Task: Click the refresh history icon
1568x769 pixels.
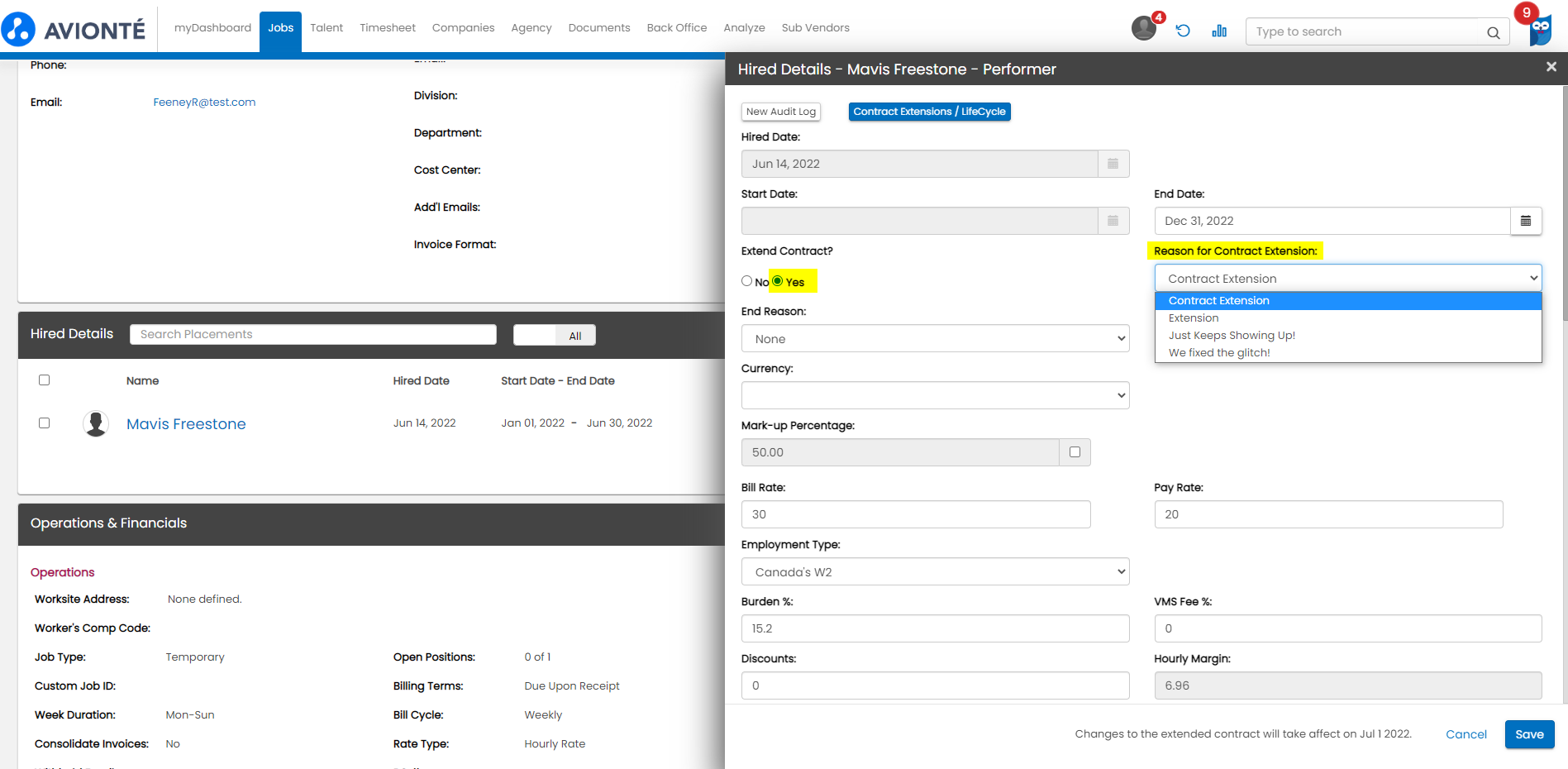Action: 1183,31
